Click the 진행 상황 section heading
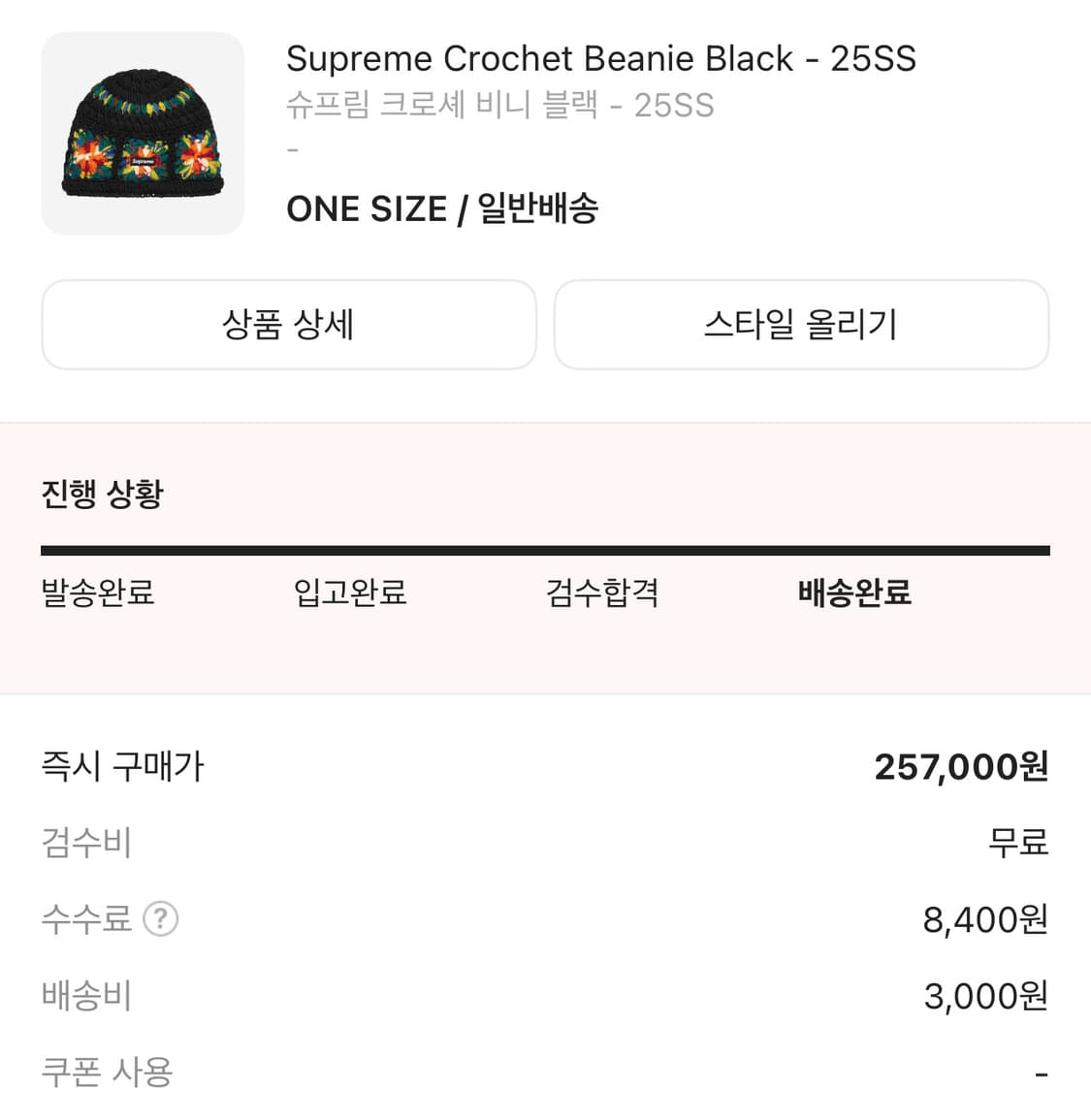The width and height of the screenshot is (1091, 1120). coord(103,494)
